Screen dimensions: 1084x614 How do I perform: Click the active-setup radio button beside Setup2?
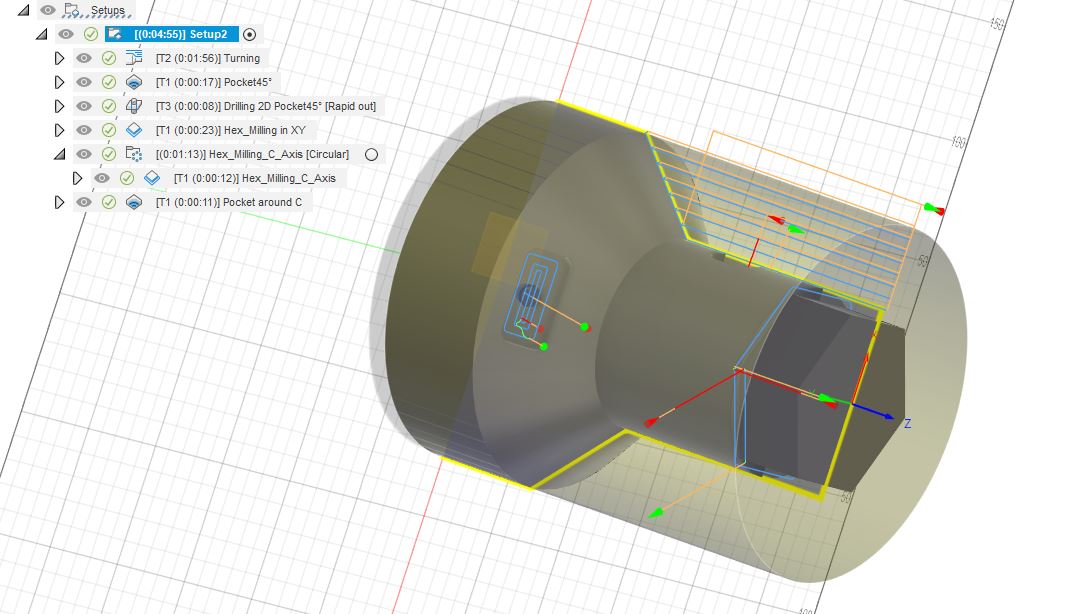(250, 34)
